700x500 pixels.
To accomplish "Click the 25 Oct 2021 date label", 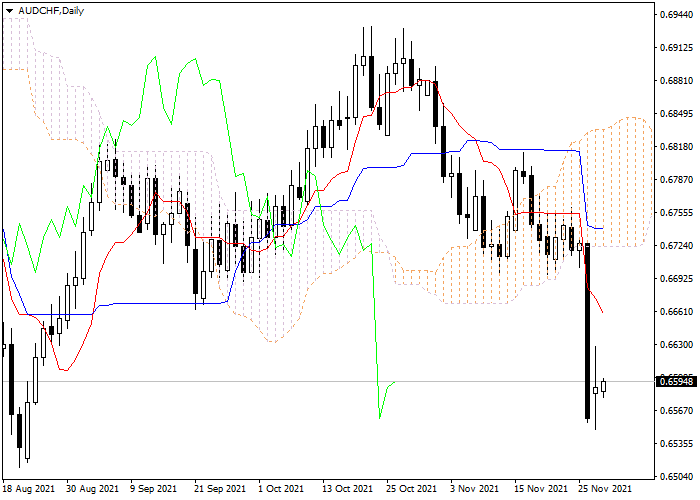I will [x=412, y=489].
